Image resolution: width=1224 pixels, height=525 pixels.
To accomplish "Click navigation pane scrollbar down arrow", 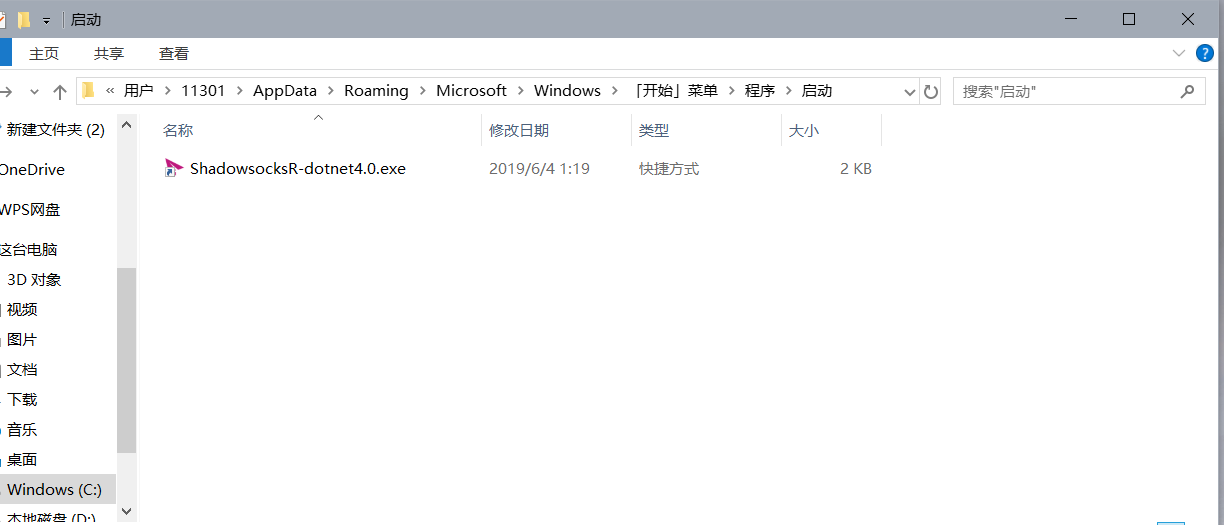I will click(126, 510).
